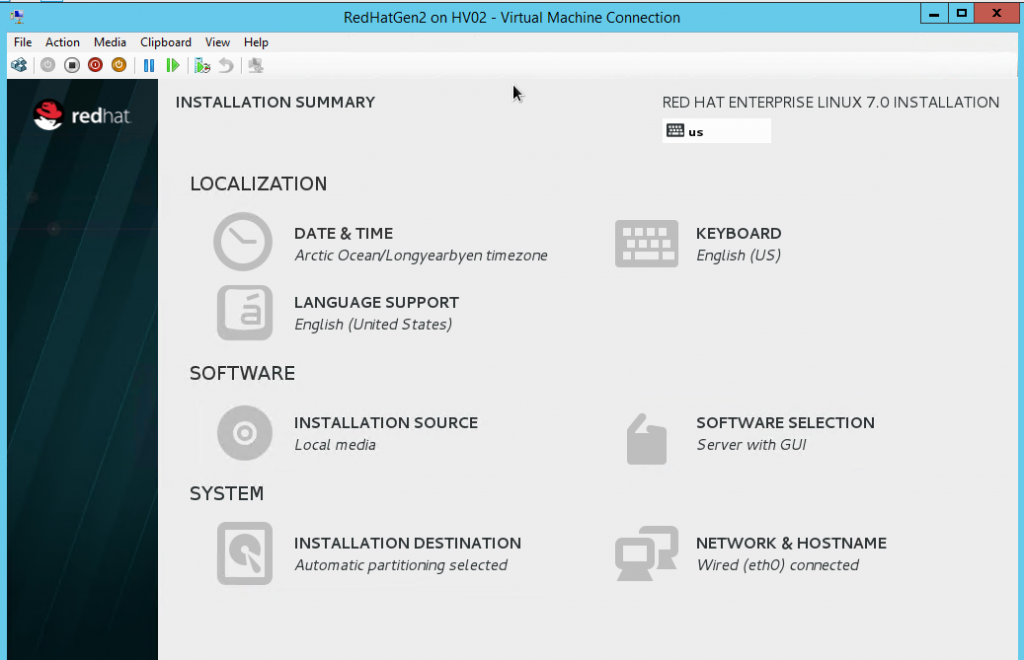Open the Help menu
The width and height of the screenshot is (1024, 660).
256,42
